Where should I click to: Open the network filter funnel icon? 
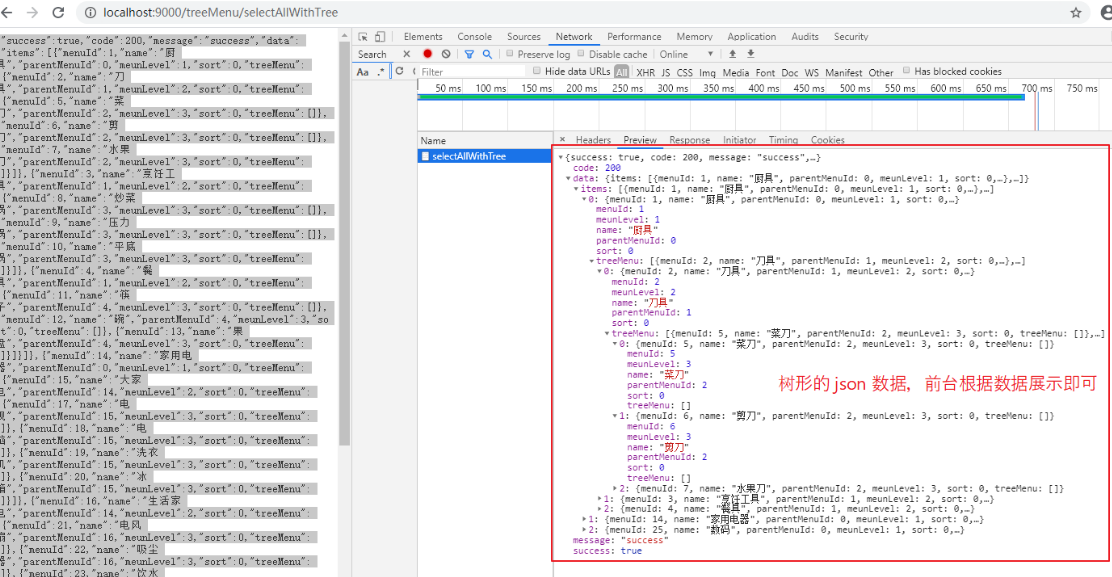(470, 52)
